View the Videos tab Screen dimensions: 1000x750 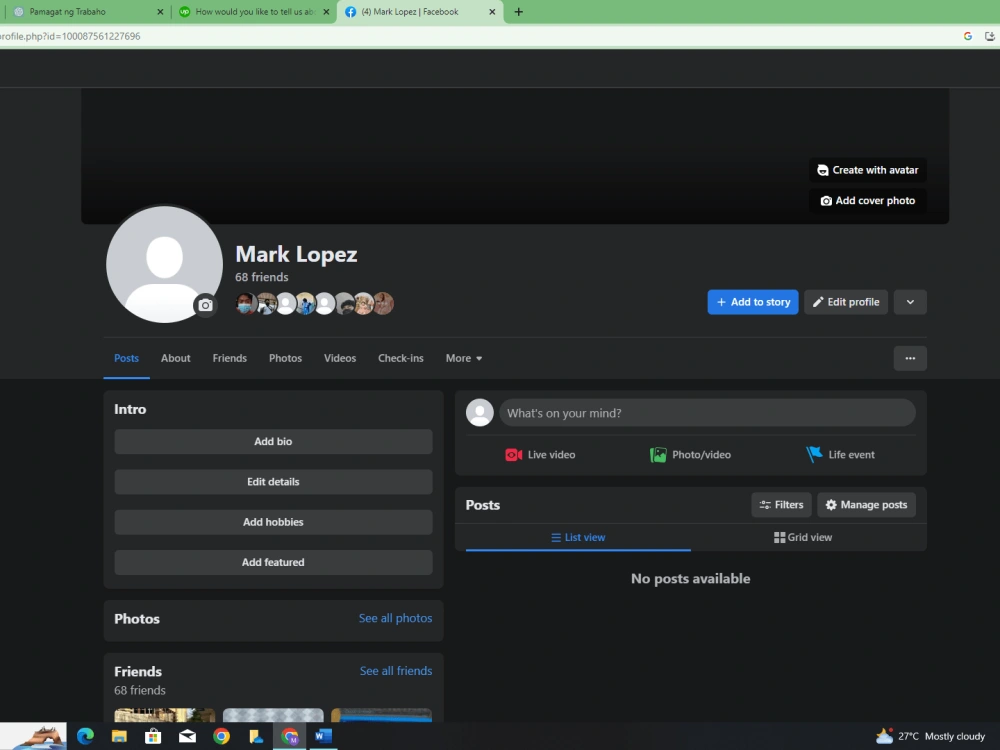(x=340, y=358)
